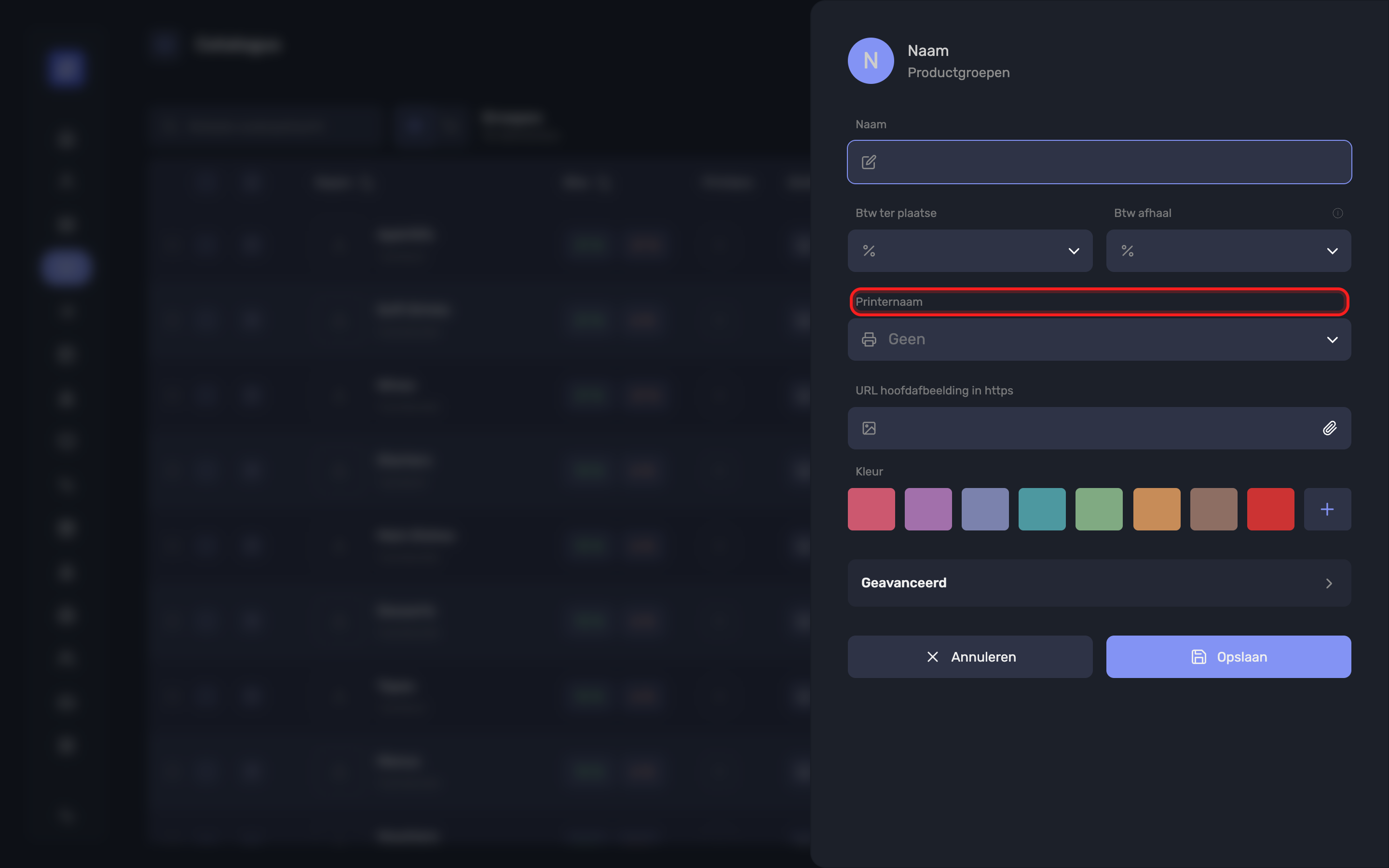Image resolution: width=1389 pixels, height=868 pixels.
Task: Save with the Opslaan button
Action: pos(1228,657)
